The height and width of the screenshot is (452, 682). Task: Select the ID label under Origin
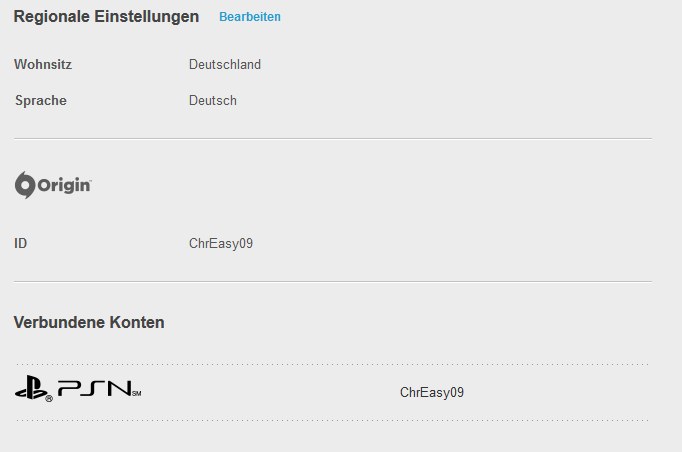pyautogui.click(x=20, y=243)
